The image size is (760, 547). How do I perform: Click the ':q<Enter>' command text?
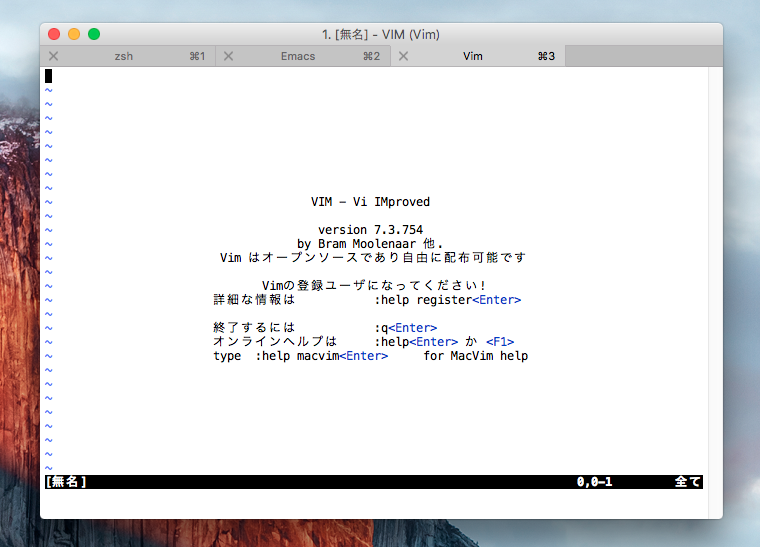(406, 328)
